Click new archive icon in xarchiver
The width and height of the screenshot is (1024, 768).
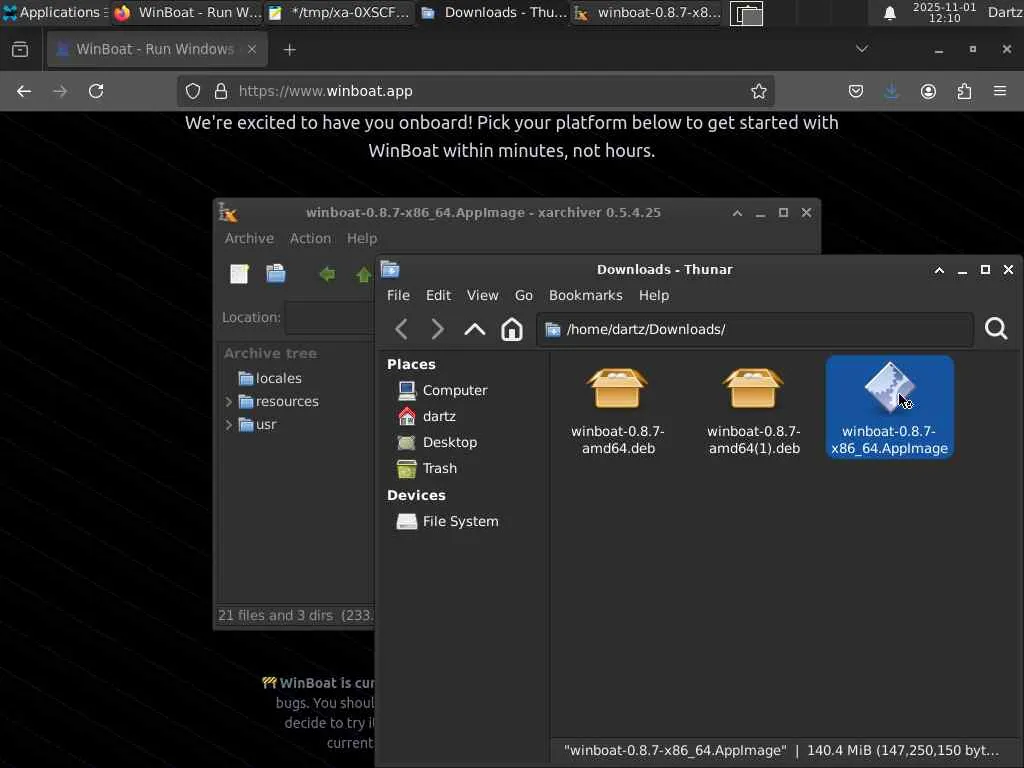[x=240, y=274]
